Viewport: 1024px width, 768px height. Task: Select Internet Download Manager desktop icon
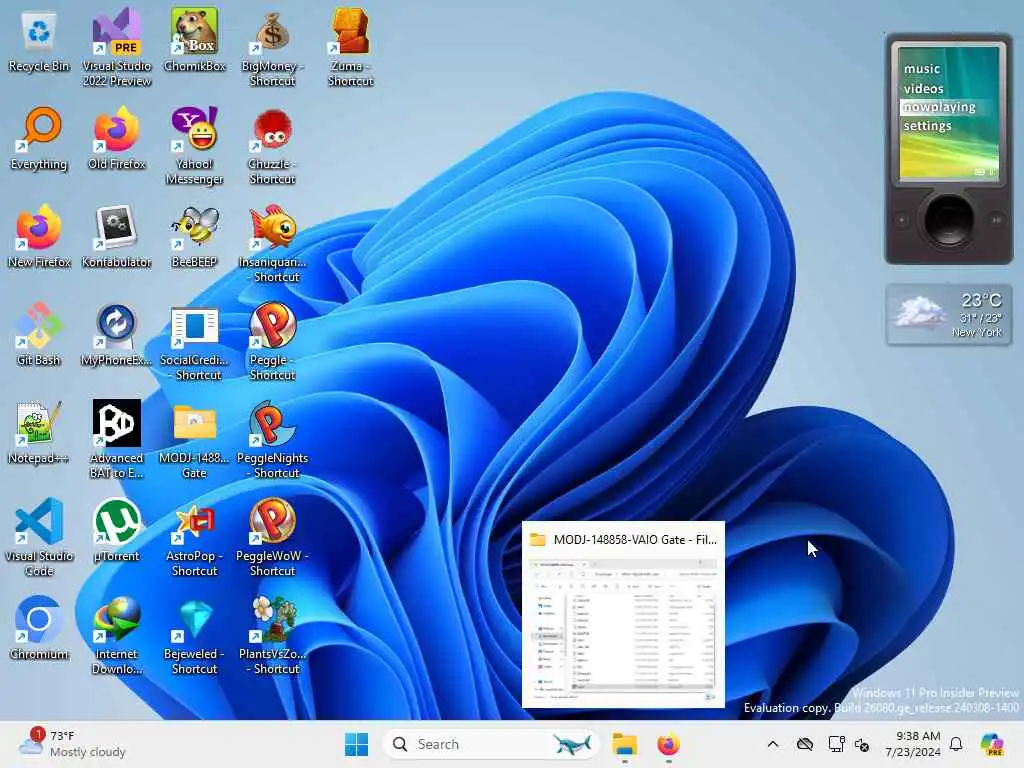click(116, 636)
